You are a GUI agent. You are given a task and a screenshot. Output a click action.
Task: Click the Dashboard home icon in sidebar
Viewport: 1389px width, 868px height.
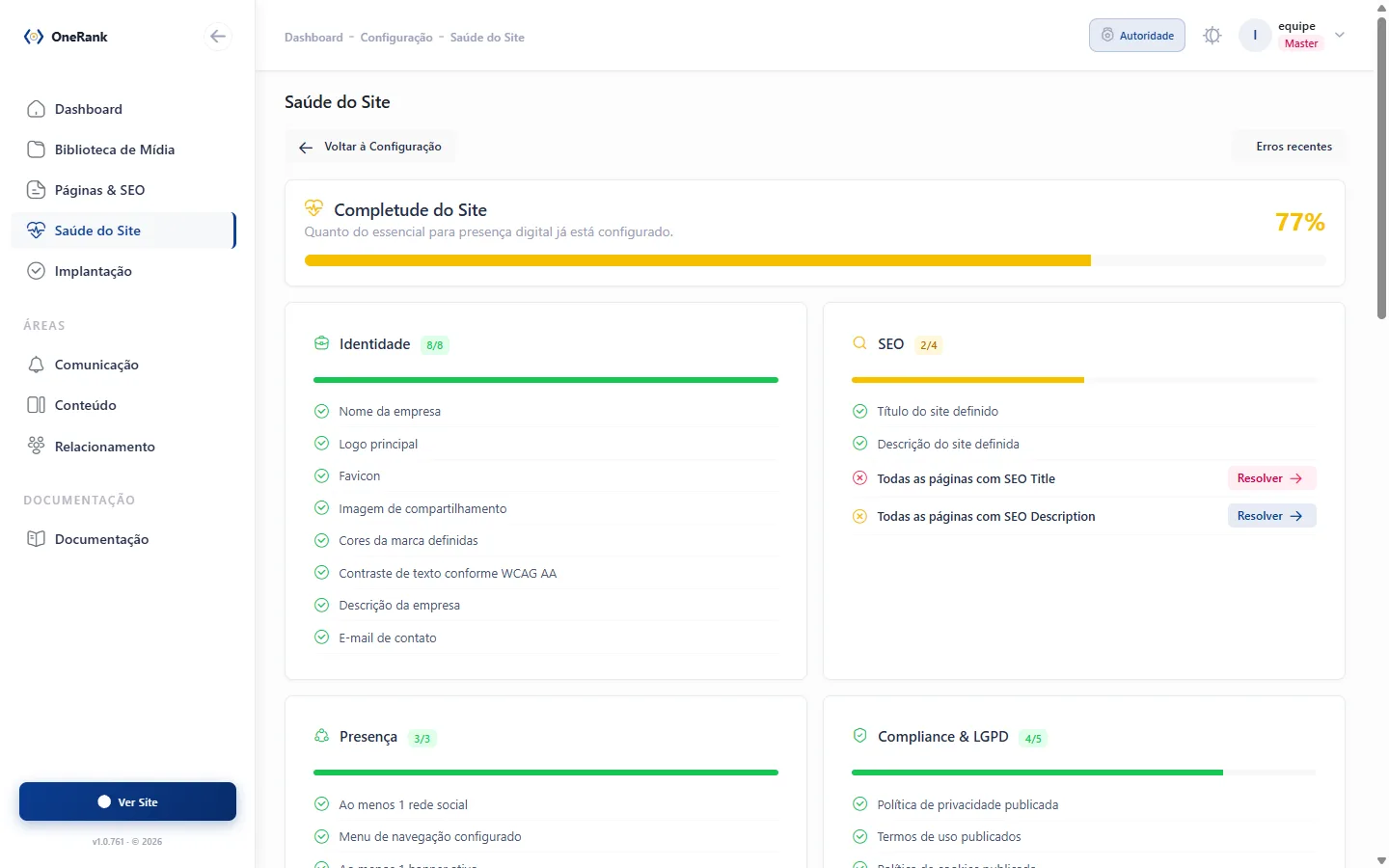(36, 109)
